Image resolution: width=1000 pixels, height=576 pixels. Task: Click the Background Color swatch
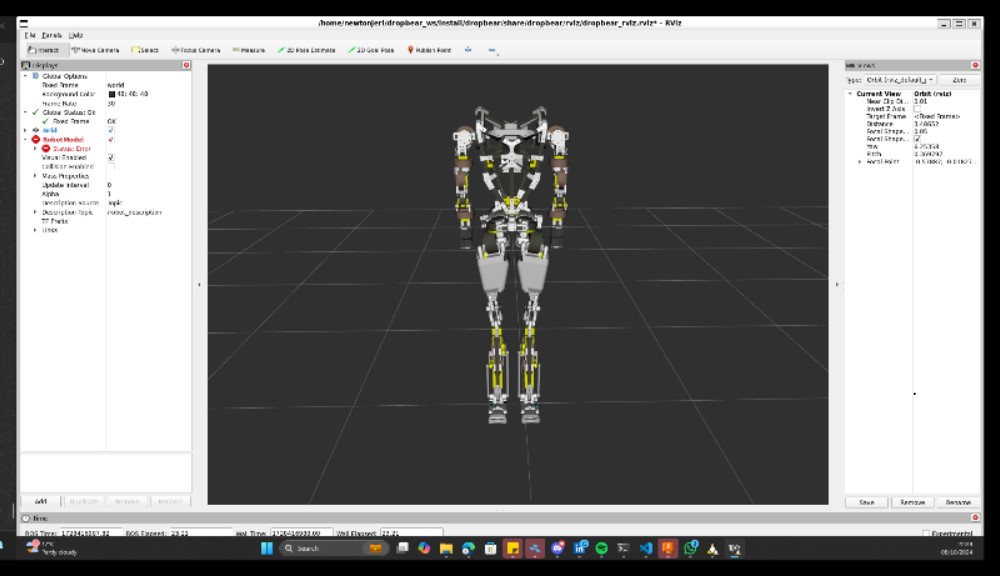(x=112, y=94)
